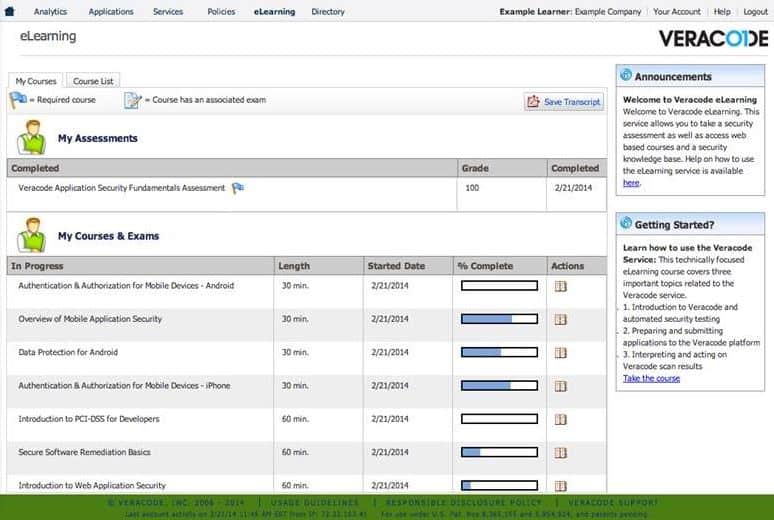Open the Analytics menu

[50, 11]
